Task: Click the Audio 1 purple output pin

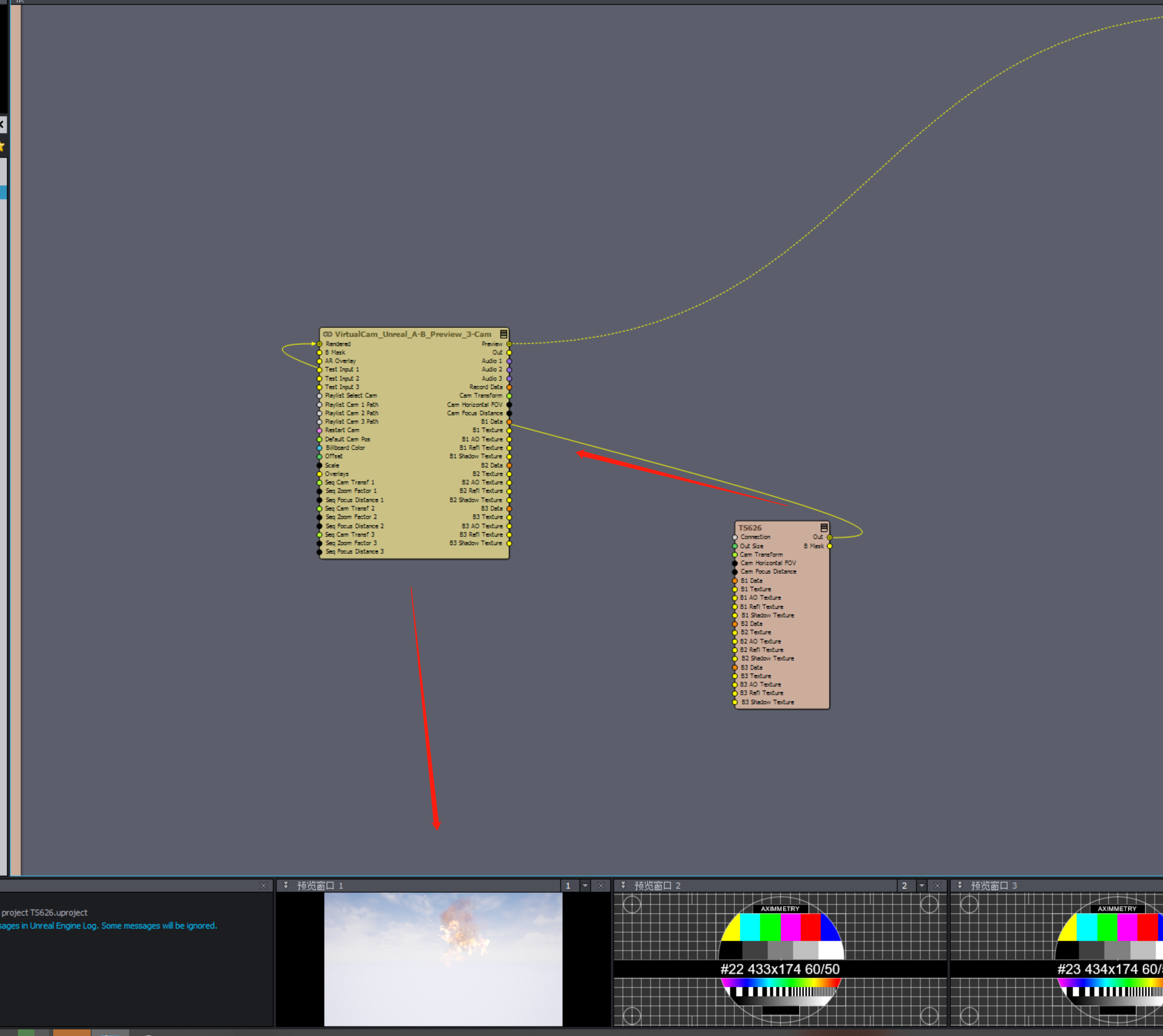Action: tap(509, 361)
